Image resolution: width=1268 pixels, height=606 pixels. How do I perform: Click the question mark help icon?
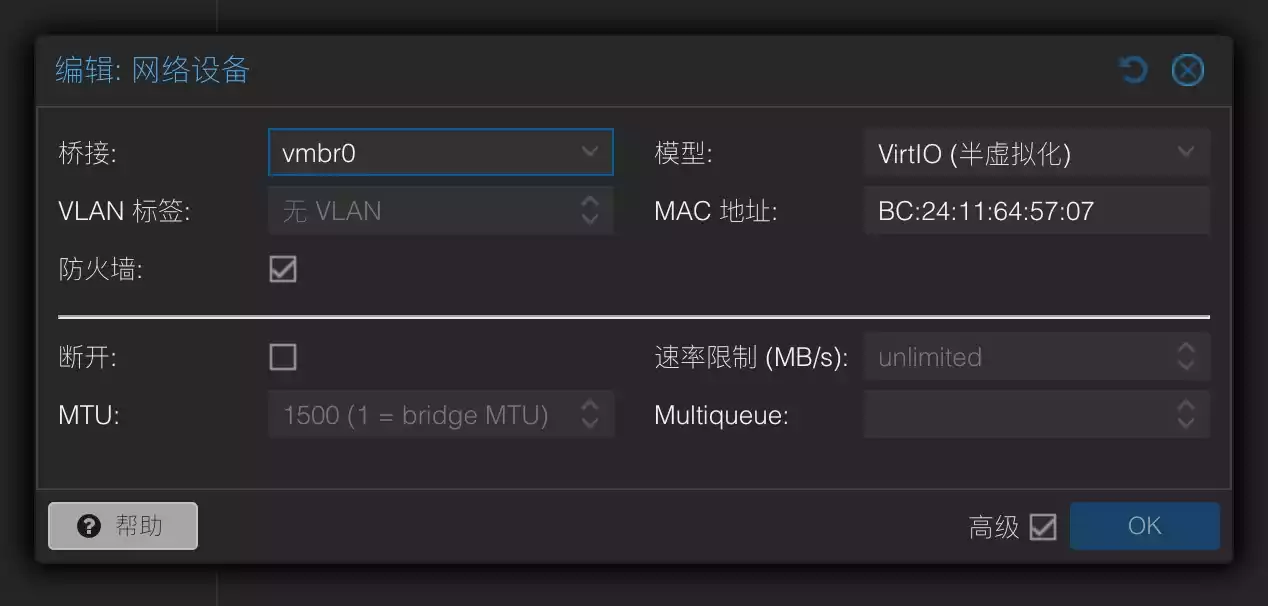coord(89,526)
